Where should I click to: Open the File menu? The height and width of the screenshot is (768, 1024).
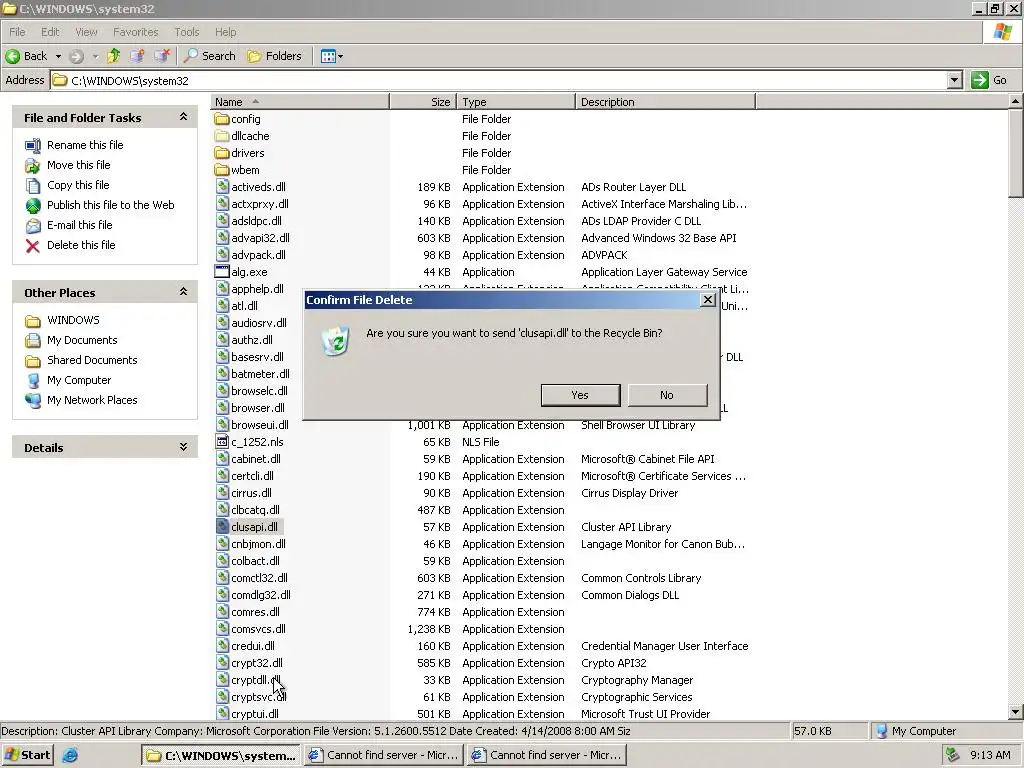click(17, 32)
